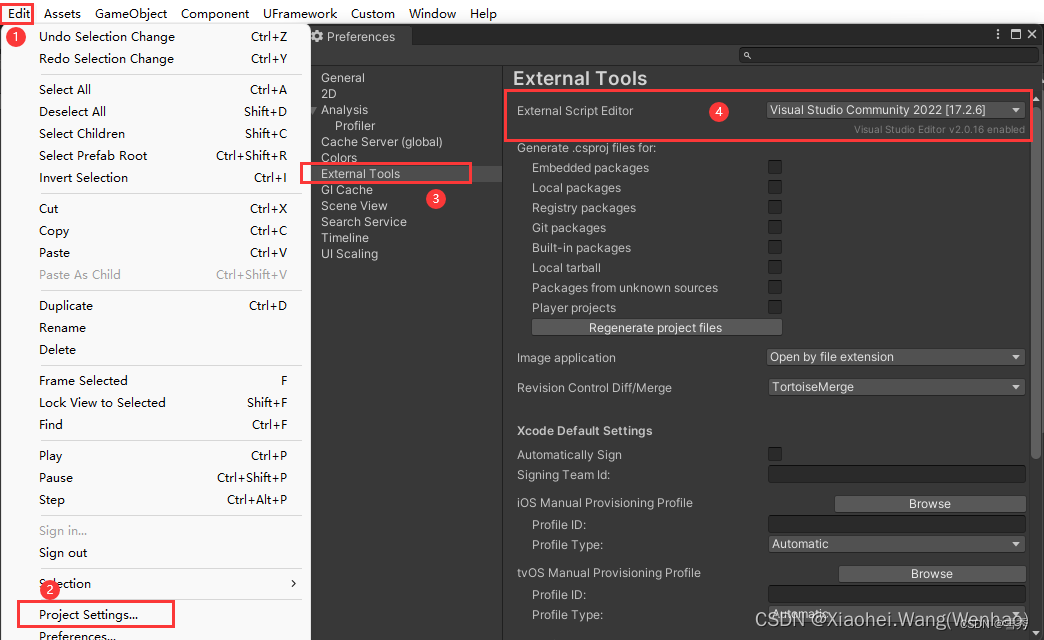Select 2D preferences category
Image resolution: width=1044 pixels, height=640 pixels.
pyautogui.click(x=329, y=94)
